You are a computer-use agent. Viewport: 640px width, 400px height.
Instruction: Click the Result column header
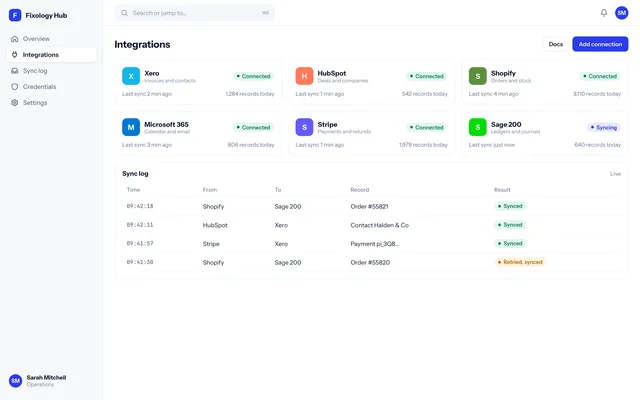(x=502, y=190)
